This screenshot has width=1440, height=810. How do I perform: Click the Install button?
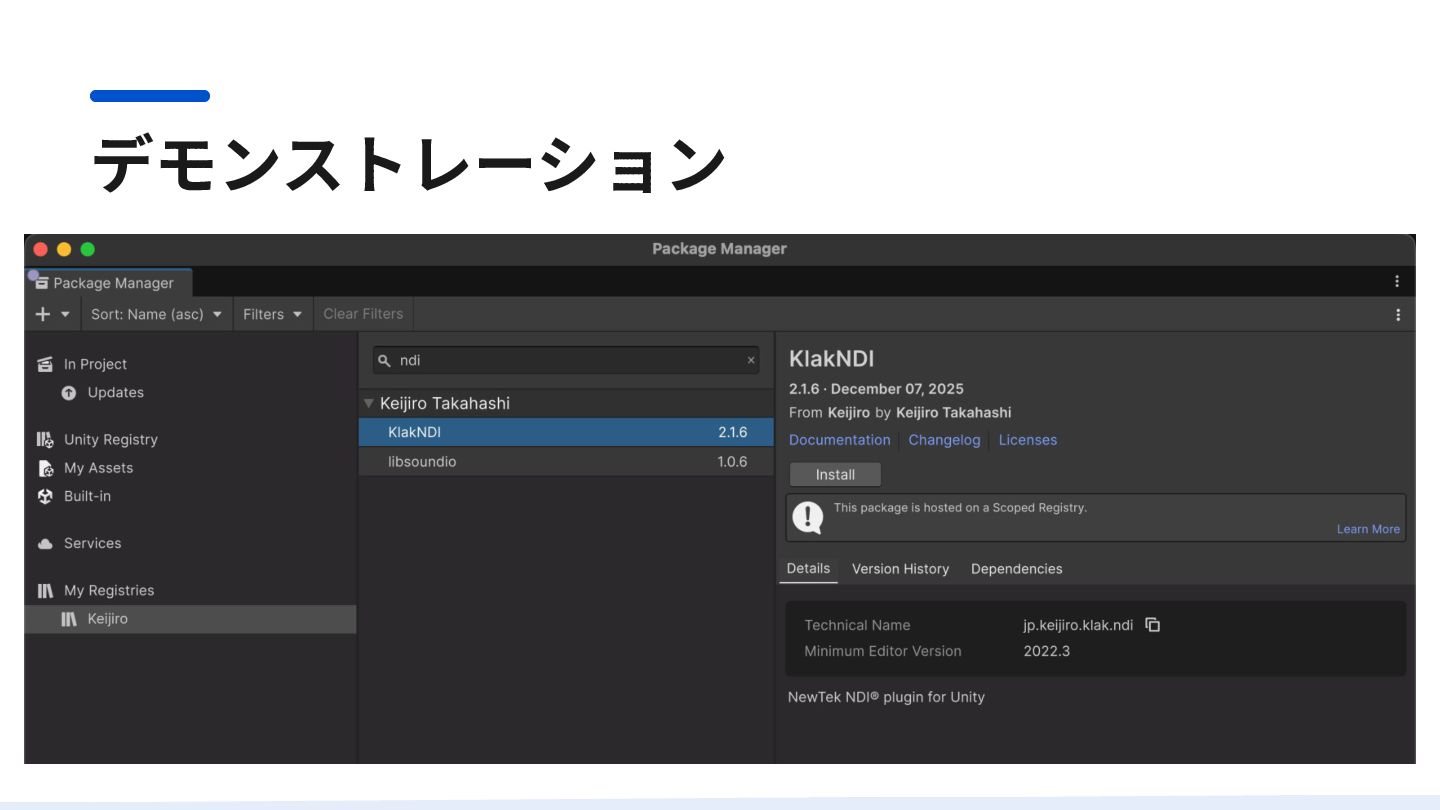[835, 474]
